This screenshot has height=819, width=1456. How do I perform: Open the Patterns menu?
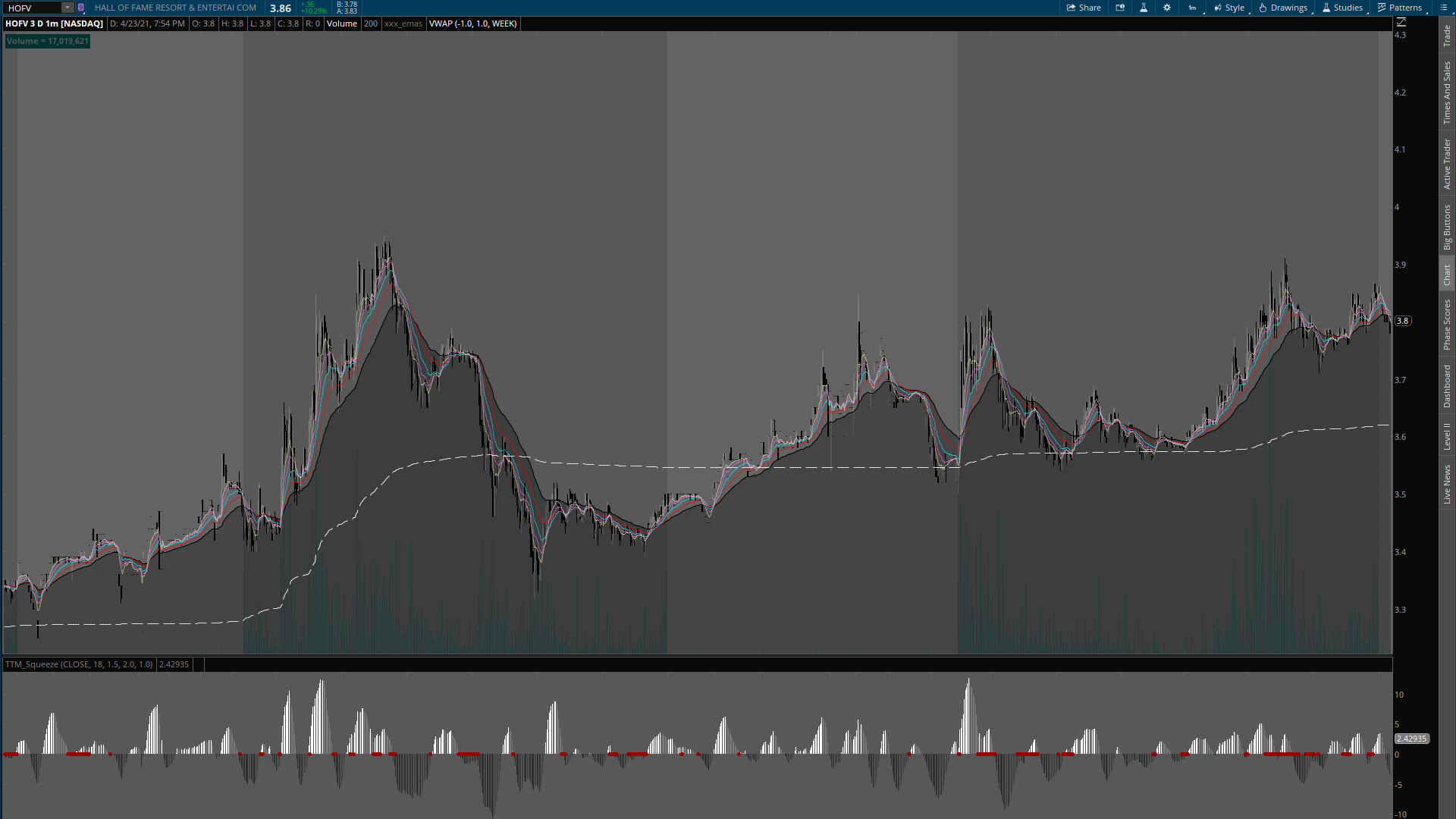click(1400, 8)
